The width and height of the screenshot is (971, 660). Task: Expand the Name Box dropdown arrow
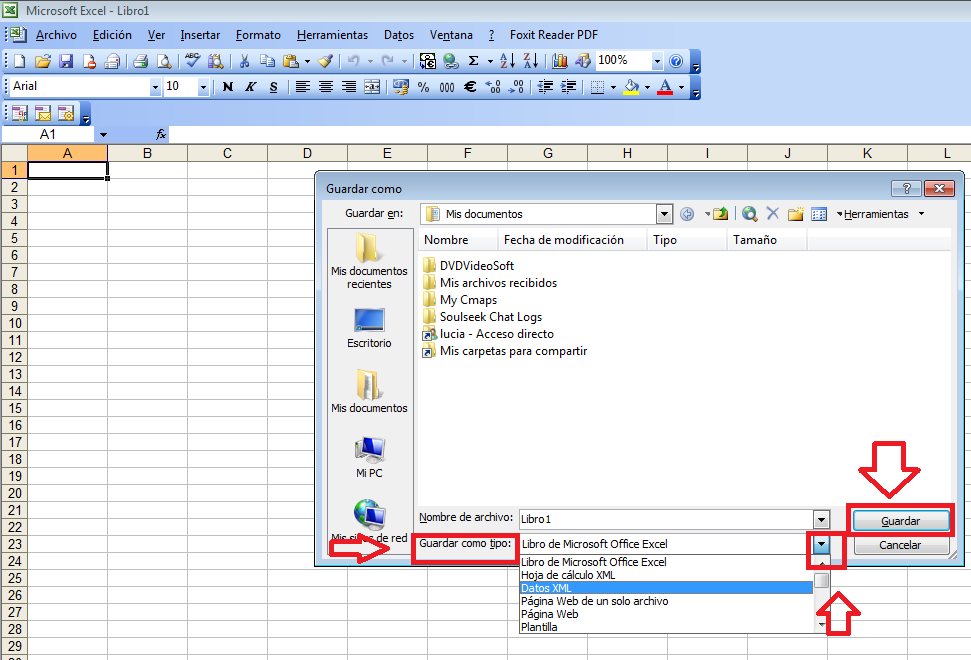(103, 134)
